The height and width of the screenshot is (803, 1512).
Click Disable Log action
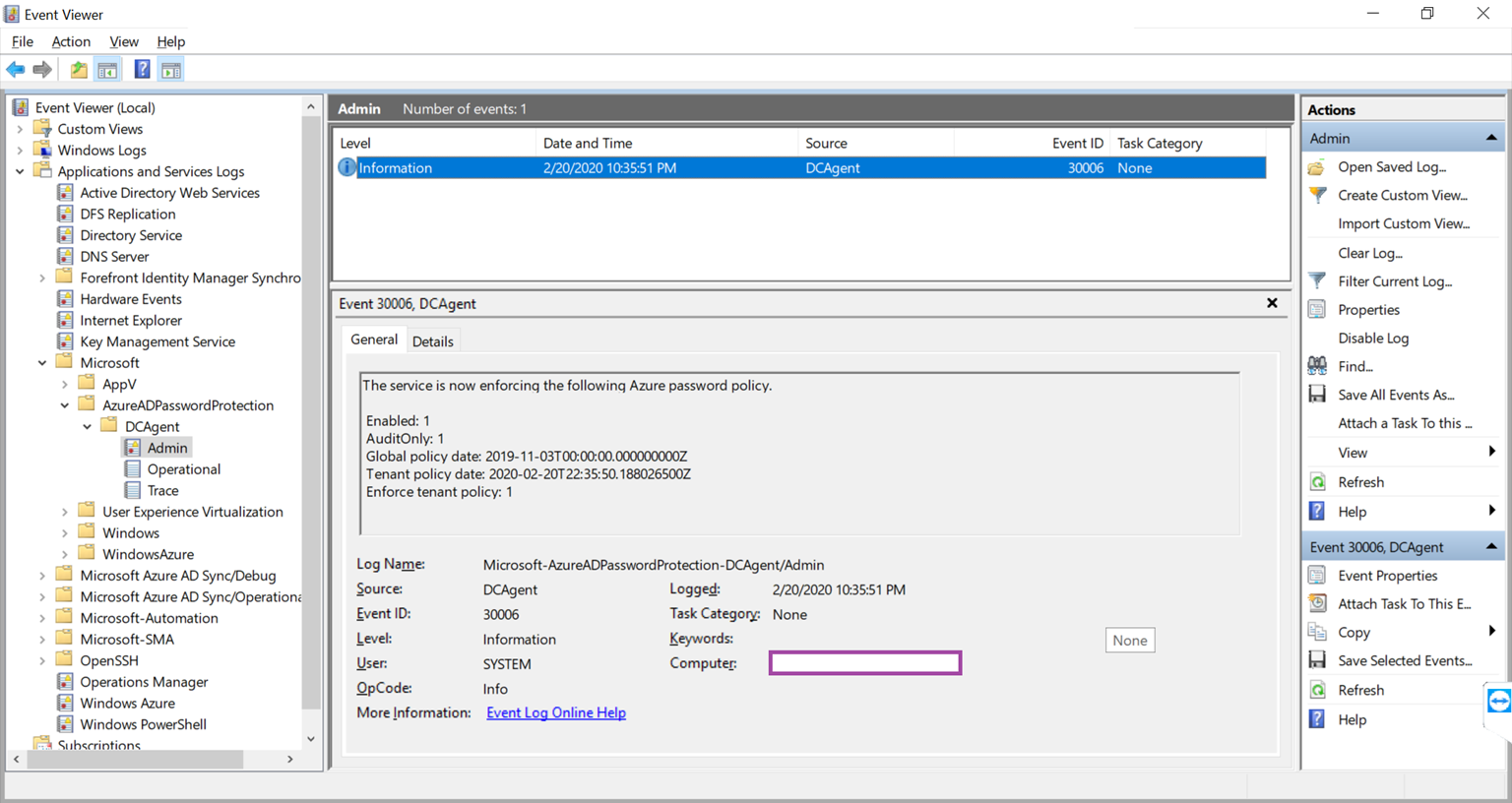coord(1373,338)
